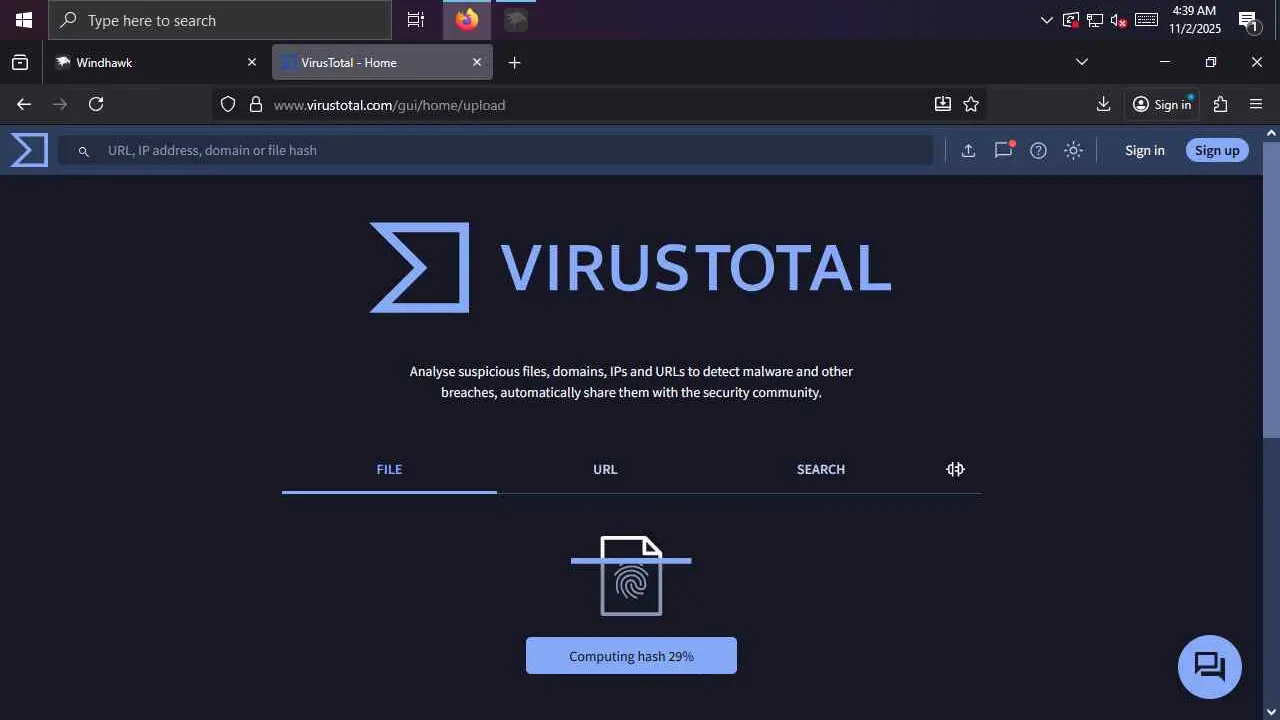This screenshot has width=1280, height=720.
Task: Bookmark this page with the star icon
Action: [971, 104]
